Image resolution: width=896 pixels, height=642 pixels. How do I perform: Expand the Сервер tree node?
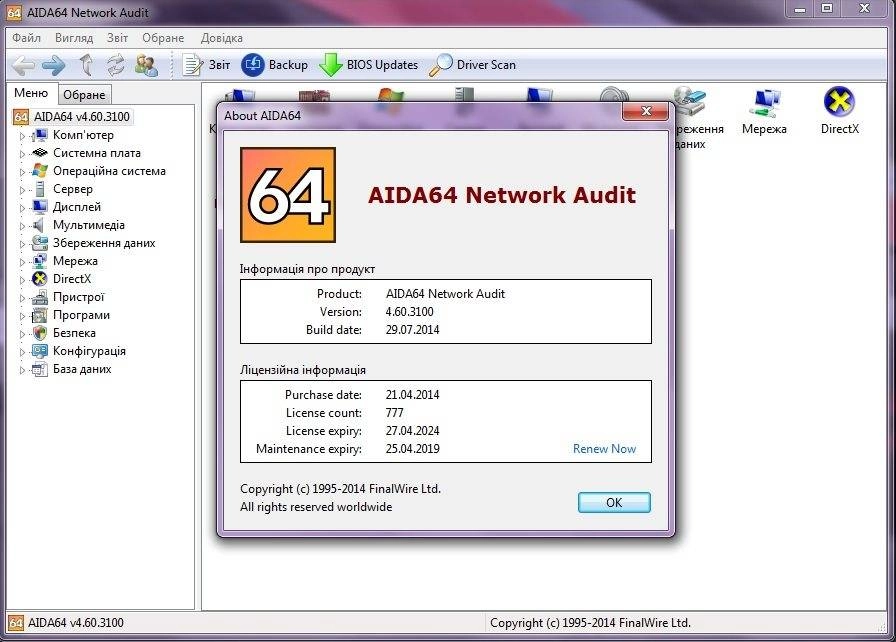tap(22, 190)
